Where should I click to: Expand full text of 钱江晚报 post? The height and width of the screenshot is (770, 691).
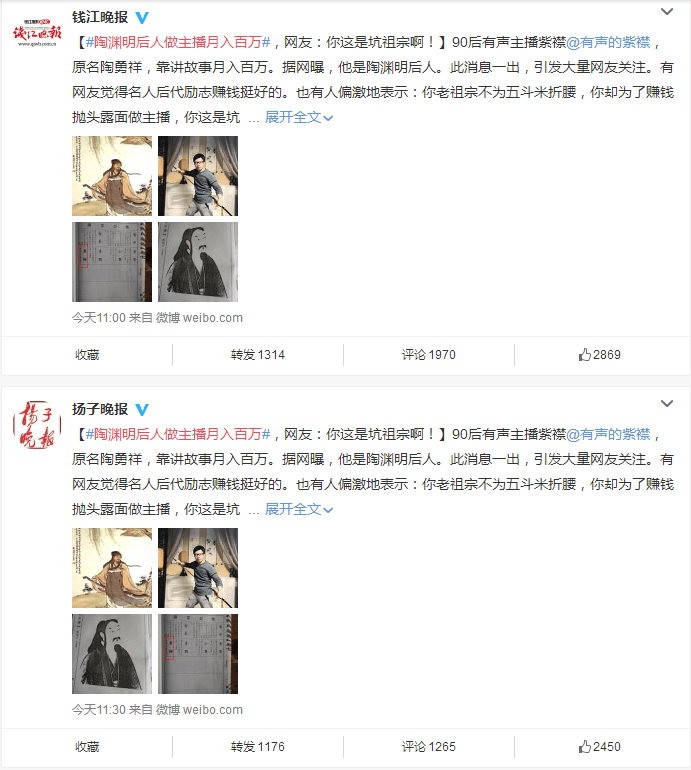coord(299,117)
